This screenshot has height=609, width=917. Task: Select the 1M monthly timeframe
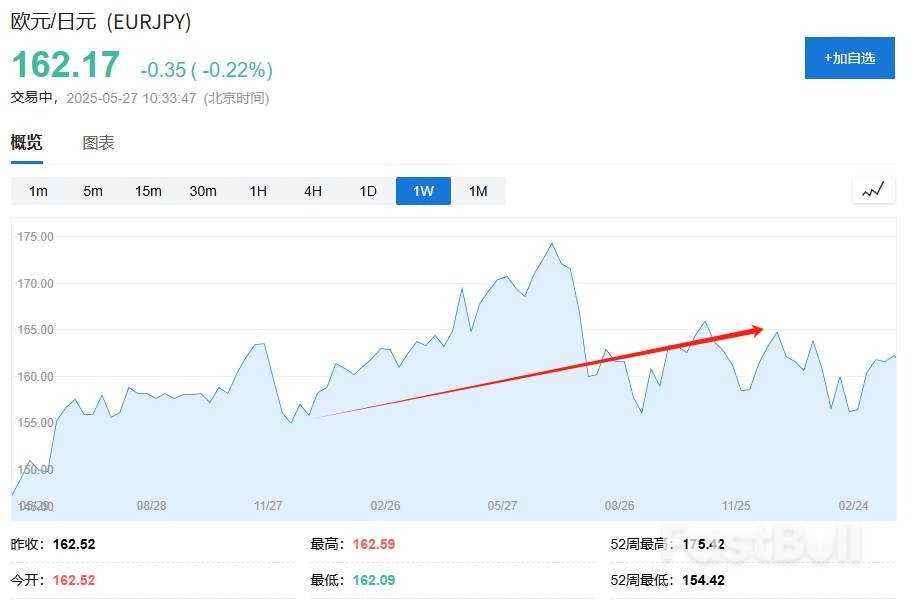[477, 190]
